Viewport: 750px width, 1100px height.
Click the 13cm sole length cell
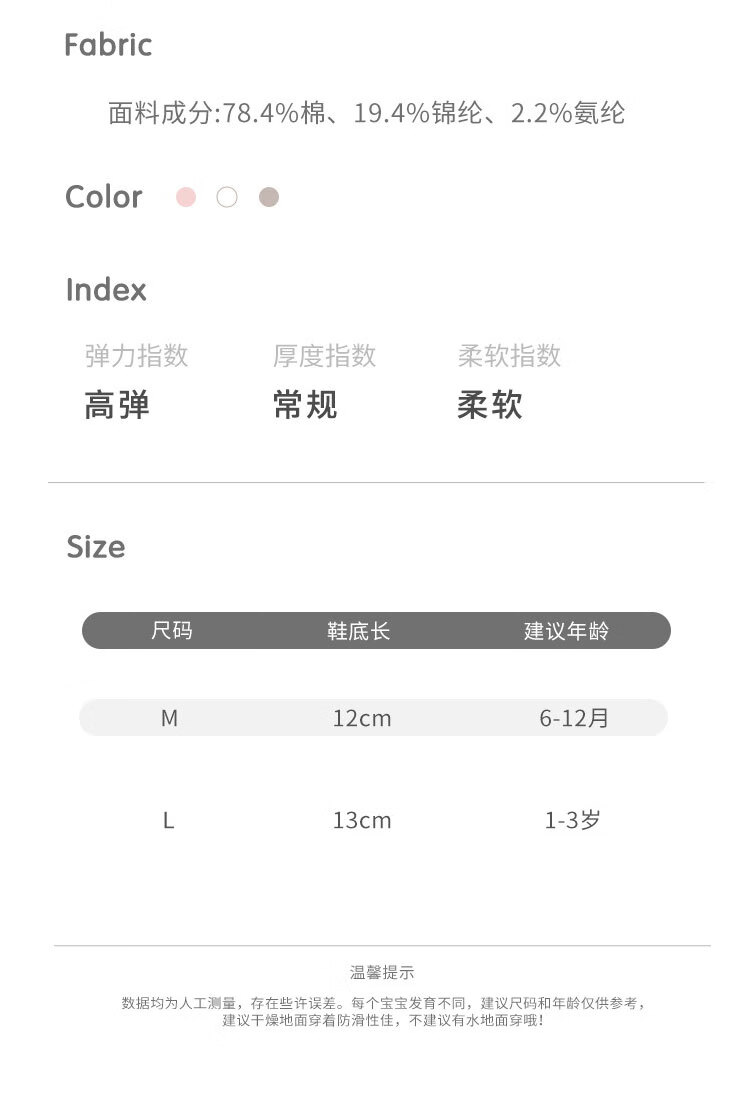click(362, 820)
